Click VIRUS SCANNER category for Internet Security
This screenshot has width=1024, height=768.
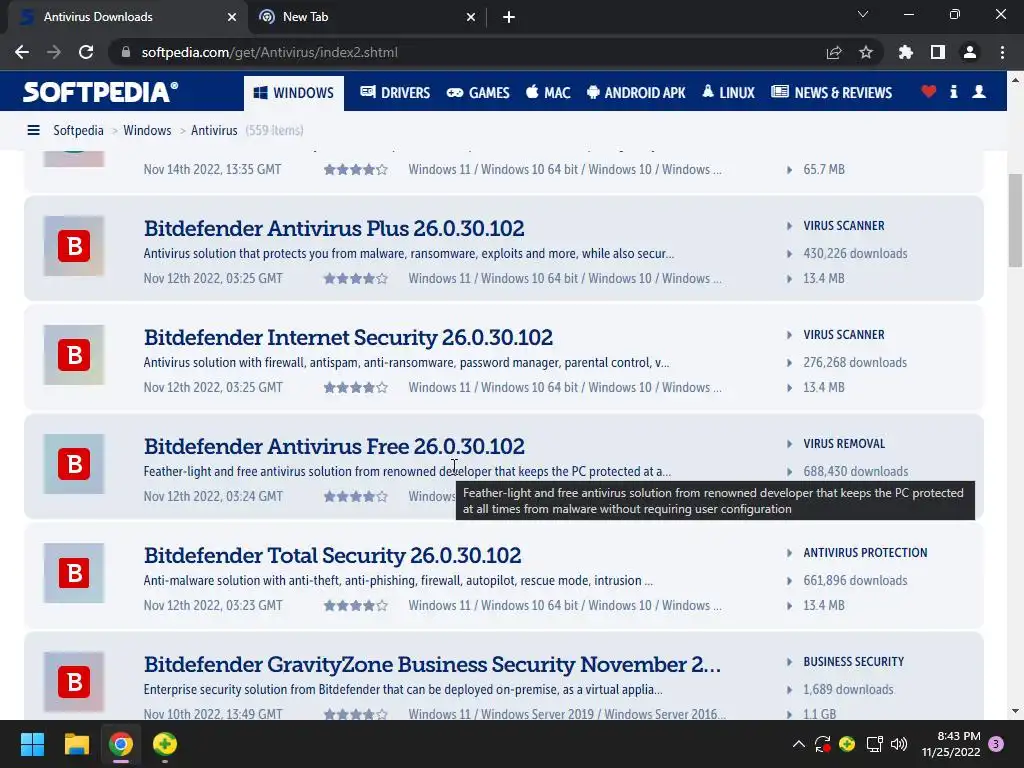click(844, 335)
